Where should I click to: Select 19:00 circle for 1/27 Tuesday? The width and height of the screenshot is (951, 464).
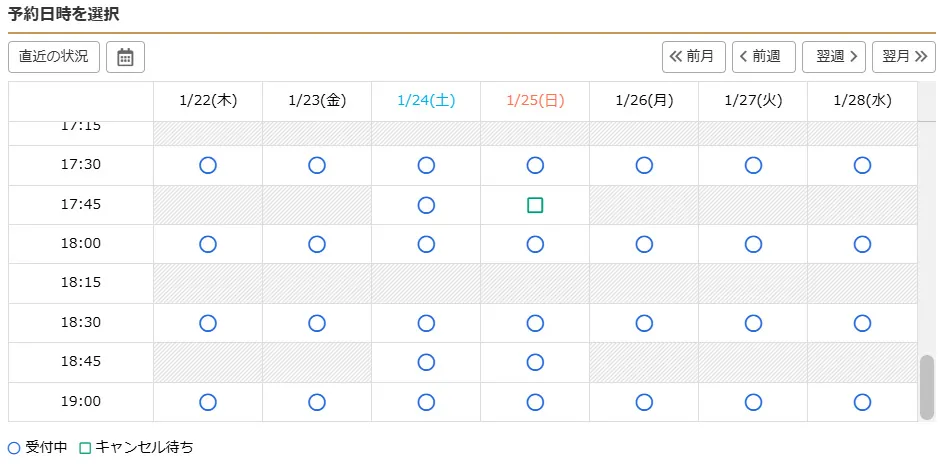[x=753, y=402]
